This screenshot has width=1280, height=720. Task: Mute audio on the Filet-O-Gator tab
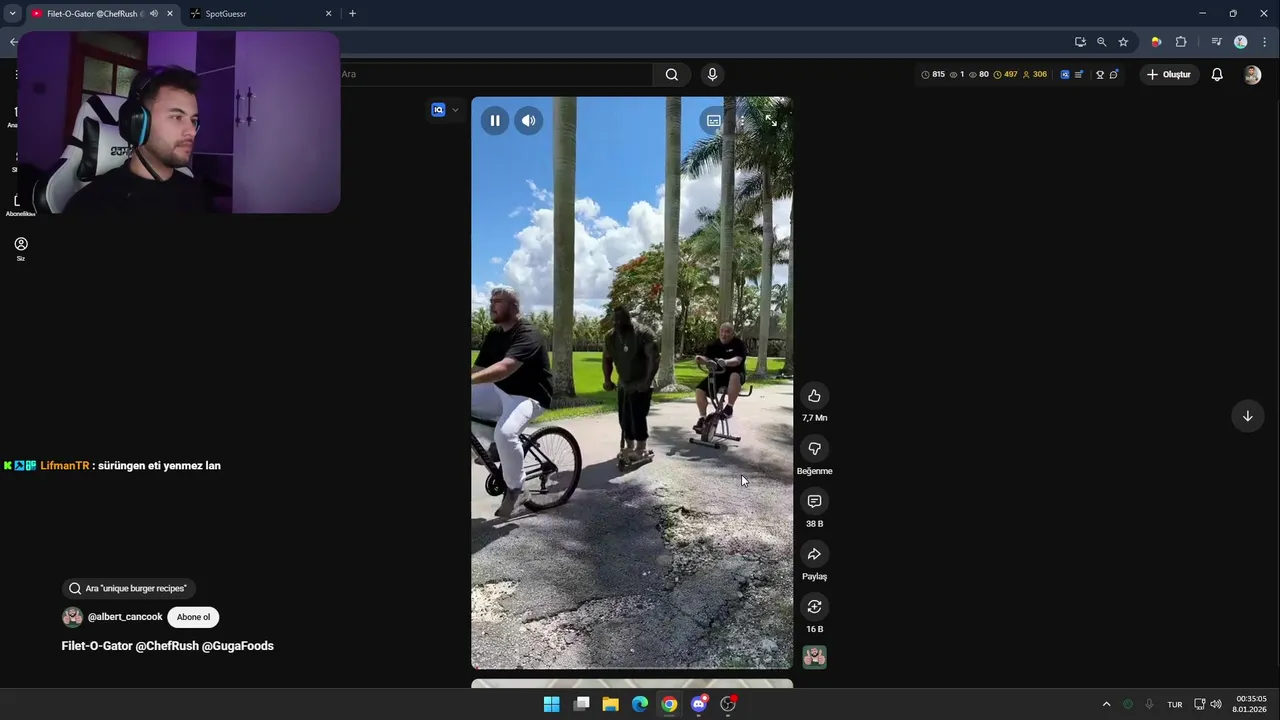[x=154, y=14]
